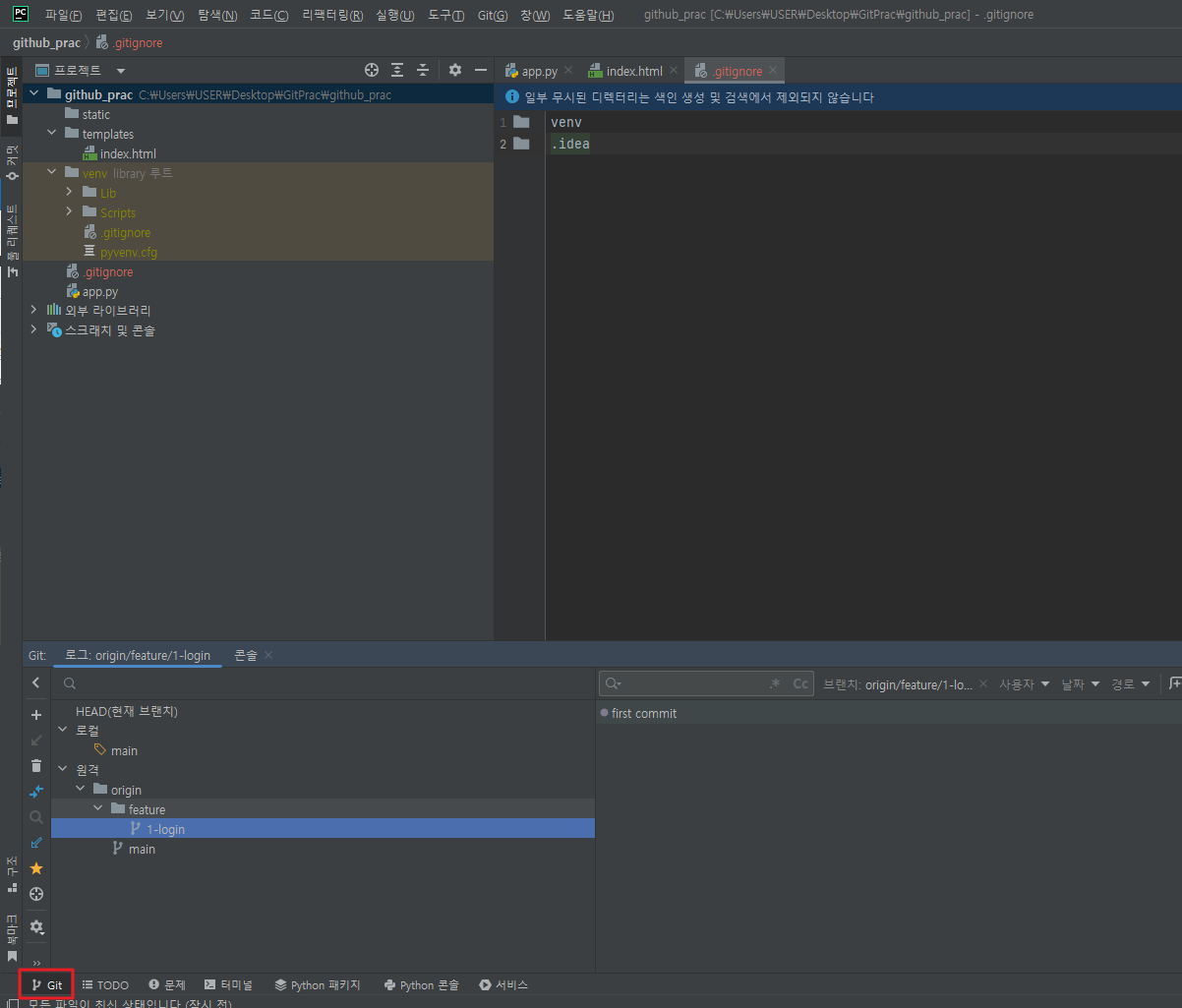Expand all in the project toolbar

pyautogui.click(x=397, y=70)
